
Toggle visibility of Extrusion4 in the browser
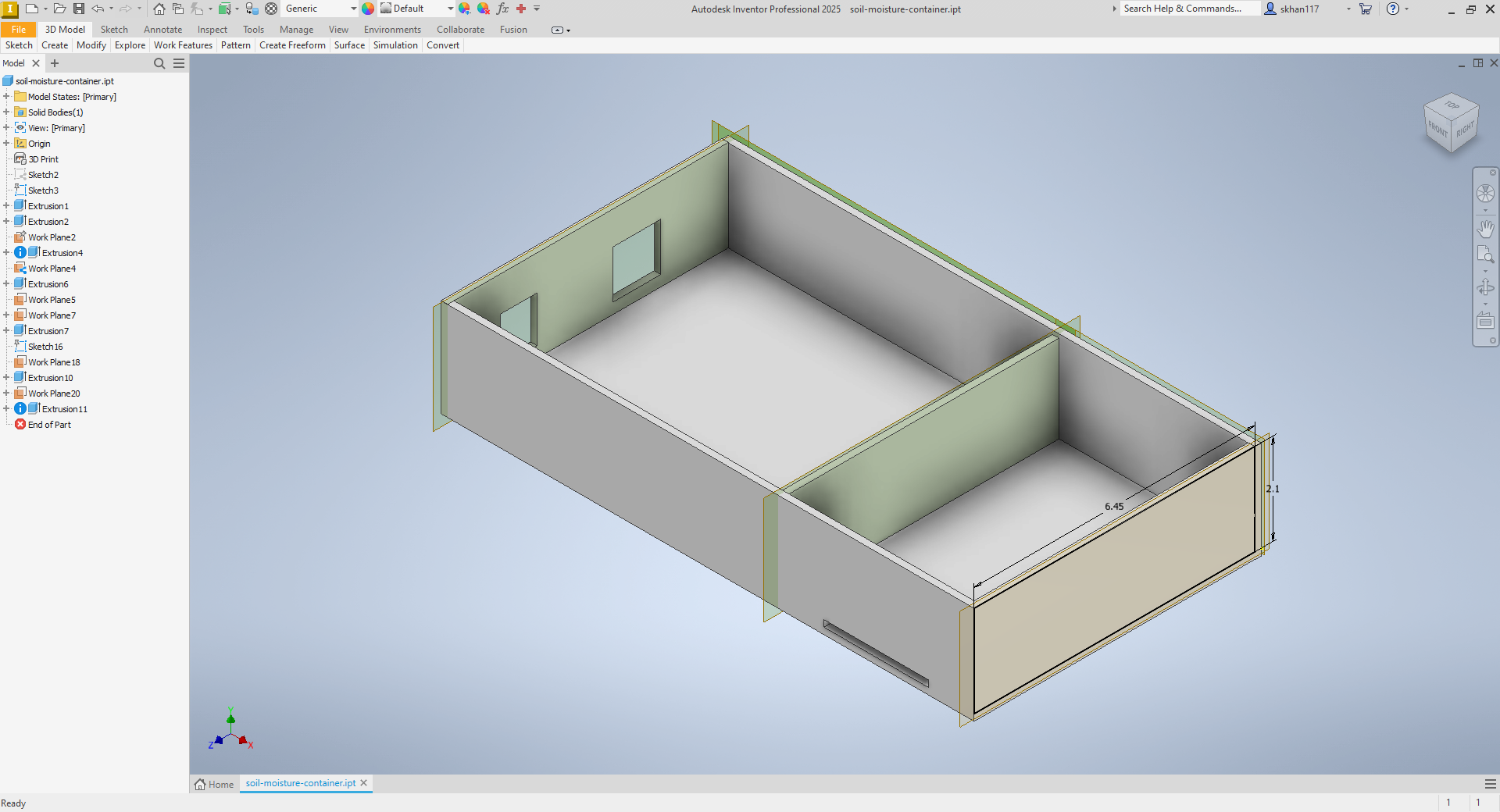20,252
